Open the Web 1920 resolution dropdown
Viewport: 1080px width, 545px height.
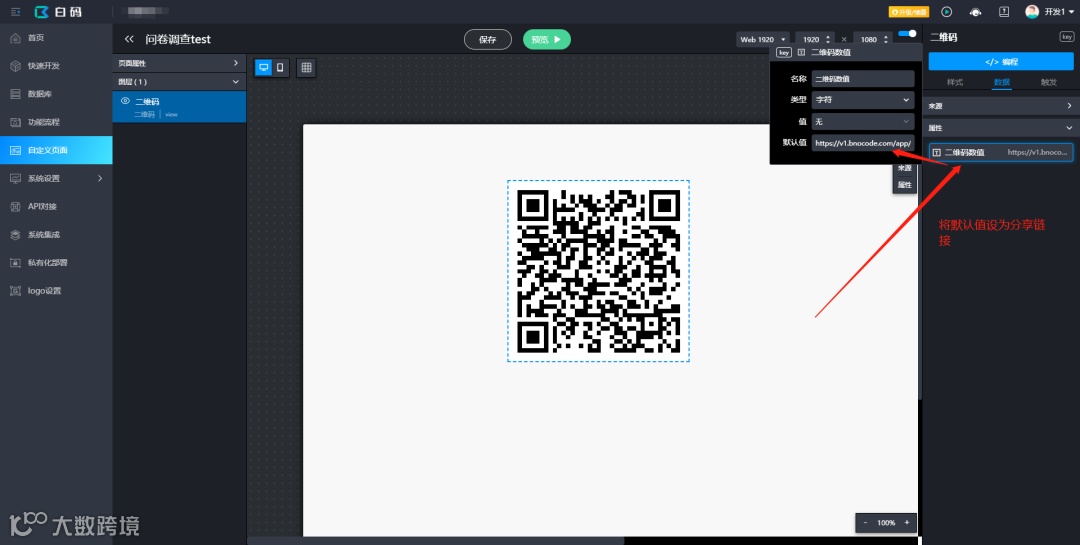point(762,40)
